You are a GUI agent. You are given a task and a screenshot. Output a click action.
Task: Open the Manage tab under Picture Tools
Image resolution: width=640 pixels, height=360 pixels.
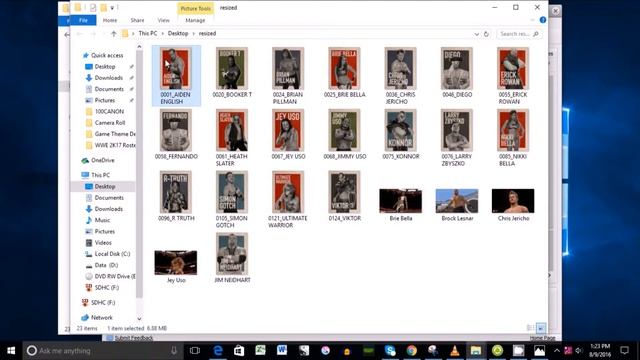195,20
